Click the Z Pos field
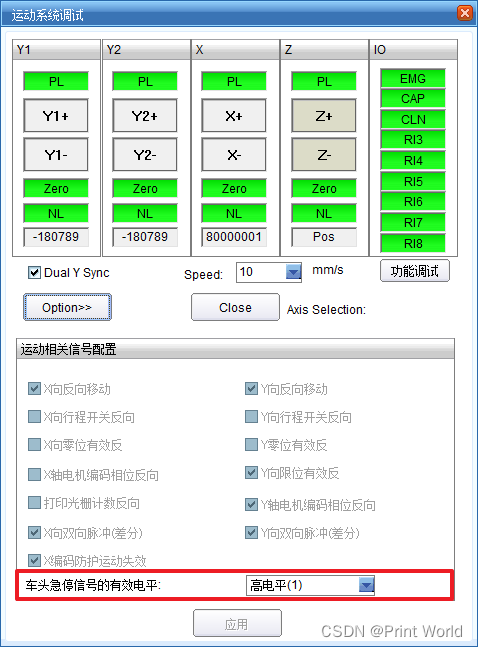 click(x=324, y=237)
